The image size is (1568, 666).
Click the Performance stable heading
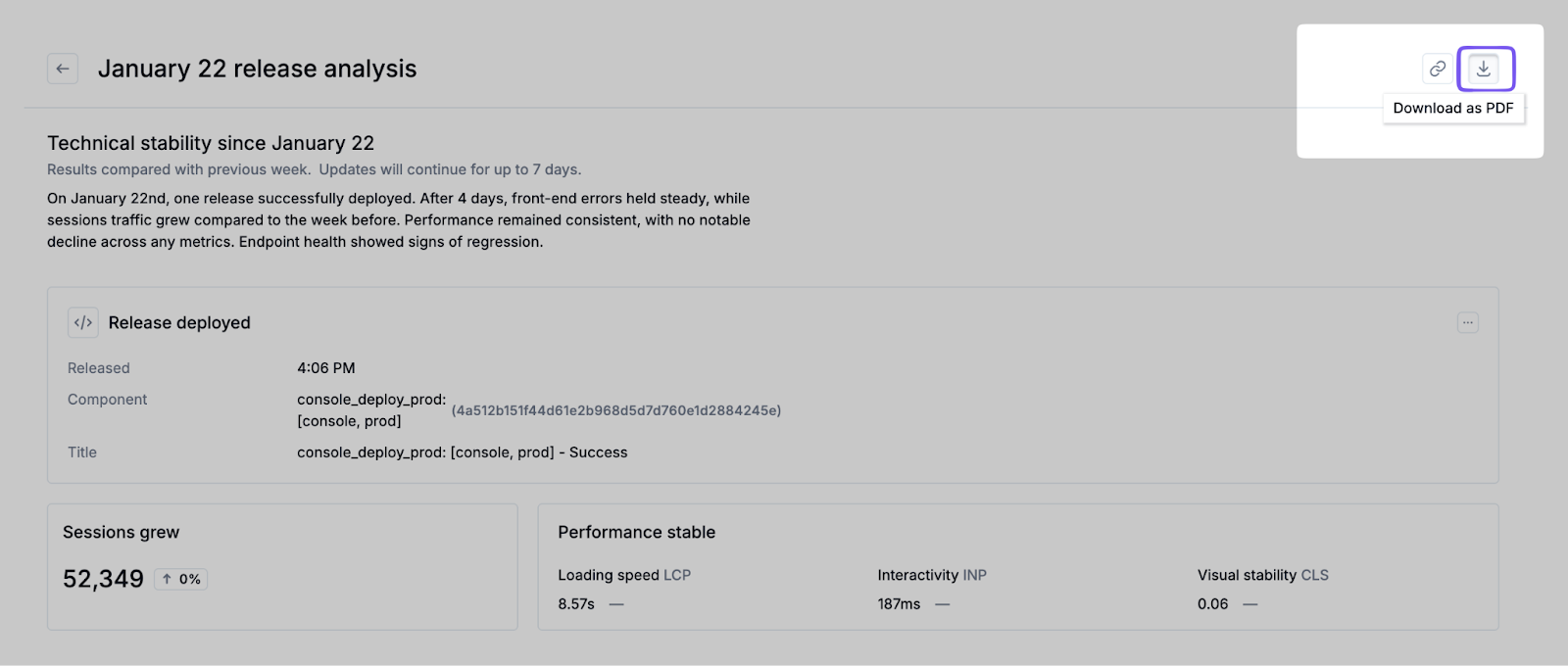tap(636, 532)
